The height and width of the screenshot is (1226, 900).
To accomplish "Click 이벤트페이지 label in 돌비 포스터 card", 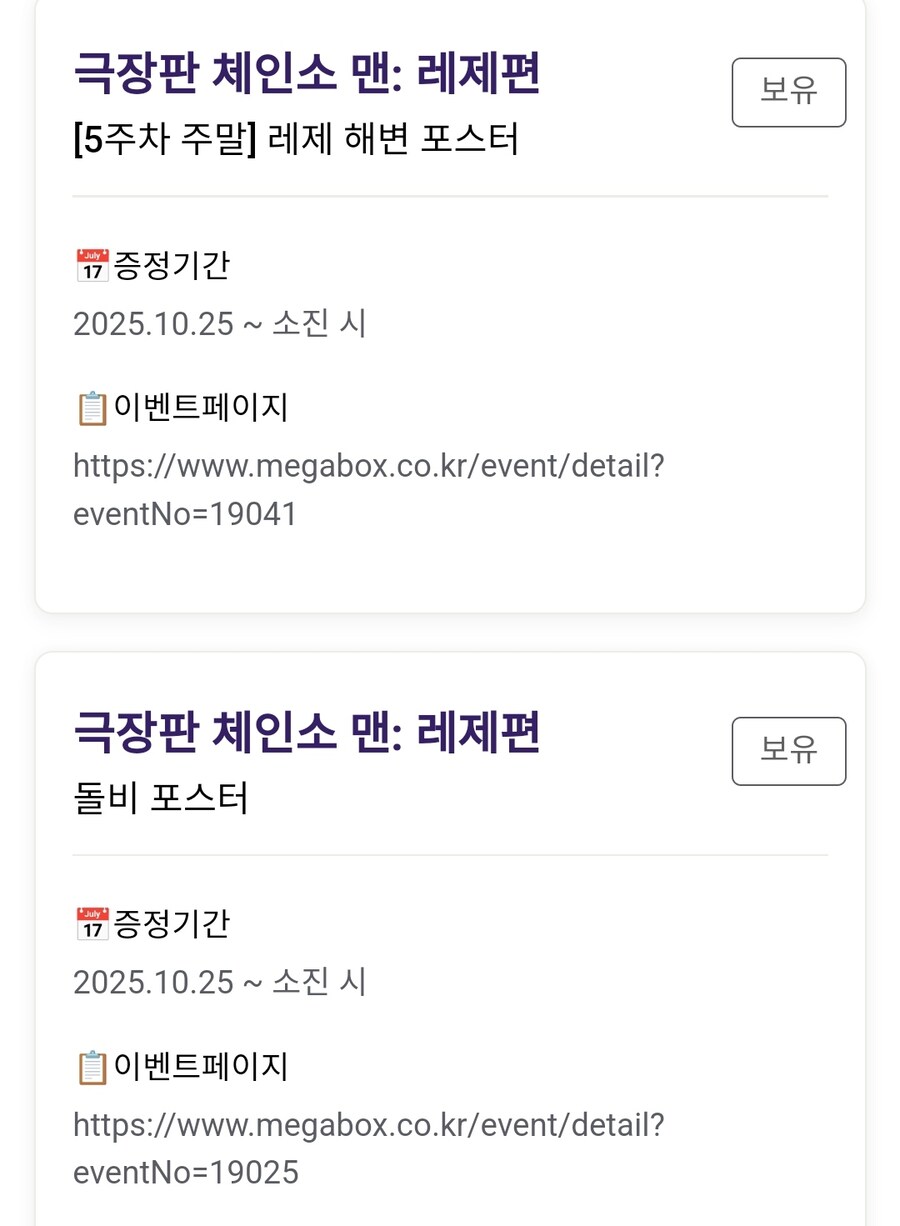I will pyautogui.click(x=201, y=1067).
